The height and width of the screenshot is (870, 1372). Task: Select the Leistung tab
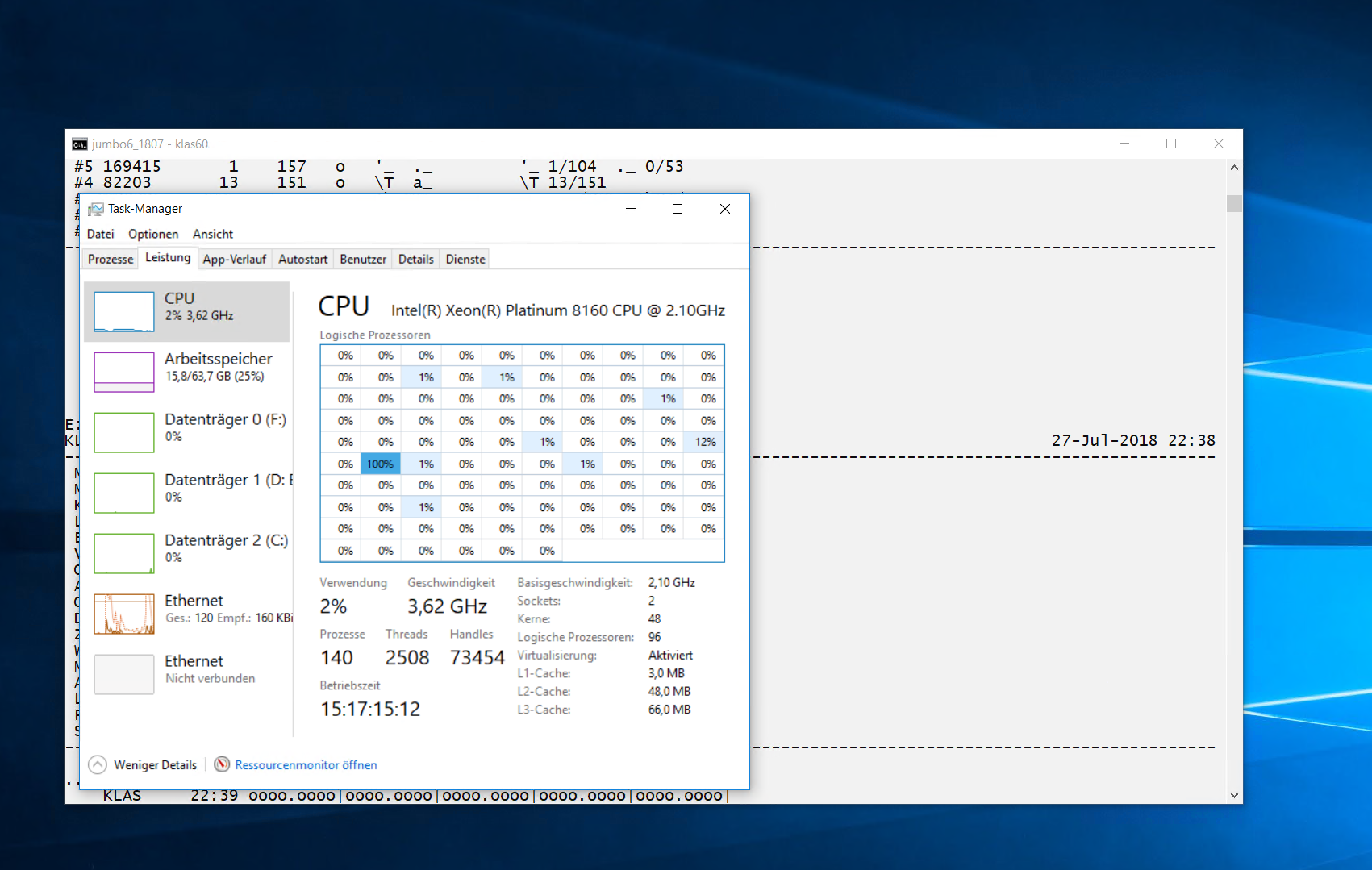click(168, 258)
